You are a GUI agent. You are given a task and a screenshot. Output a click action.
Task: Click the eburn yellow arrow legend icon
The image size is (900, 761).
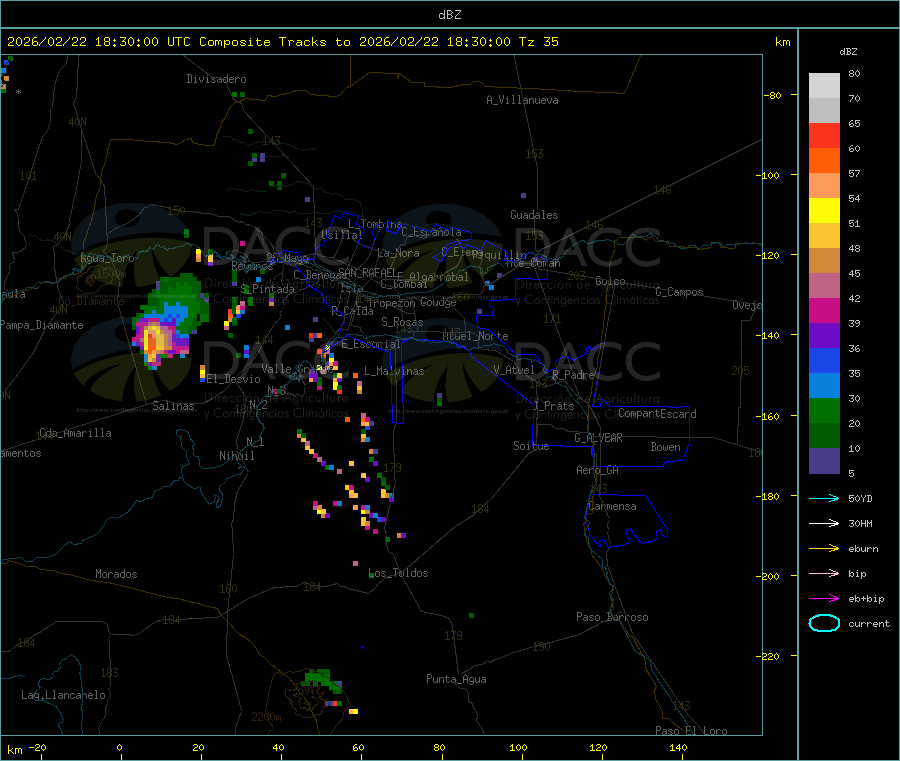click(x=824, y=548)
